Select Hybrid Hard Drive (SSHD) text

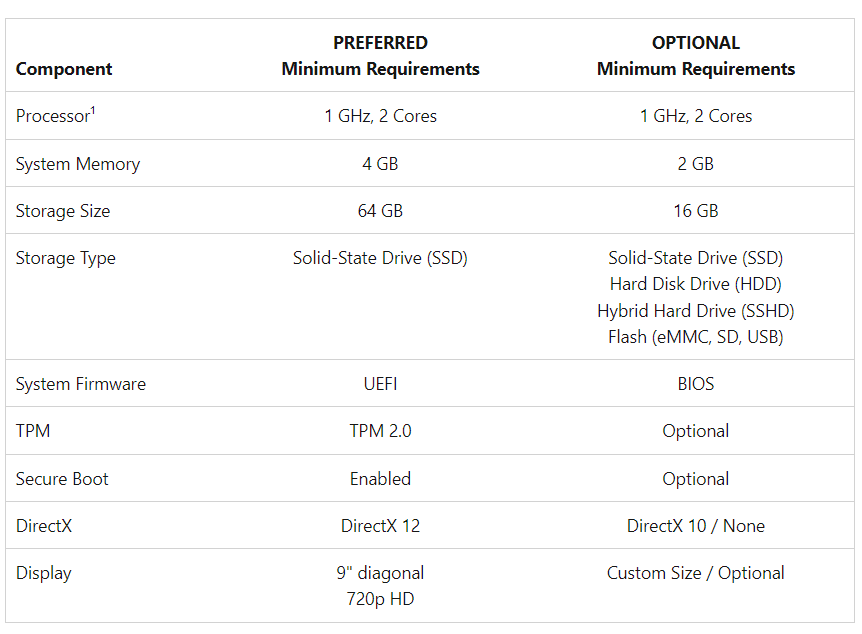[696, 311]
